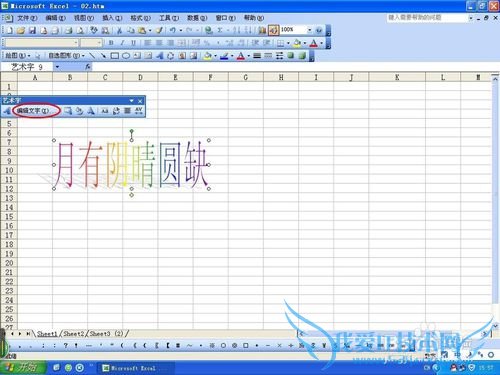Open the 自选图形 AutoShapes dropdown
Viewport: 500px width, 375px height.
[x=66, y=56]
